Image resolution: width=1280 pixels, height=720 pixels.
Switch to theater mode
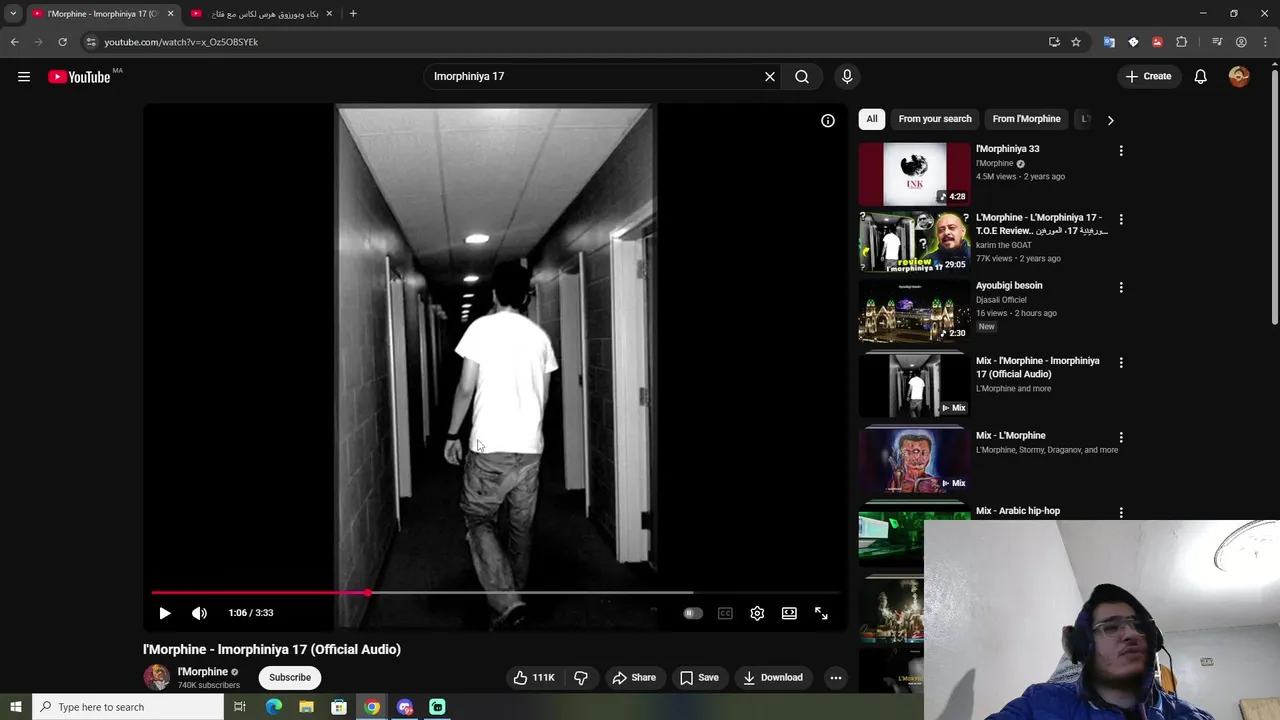point(789,613)
